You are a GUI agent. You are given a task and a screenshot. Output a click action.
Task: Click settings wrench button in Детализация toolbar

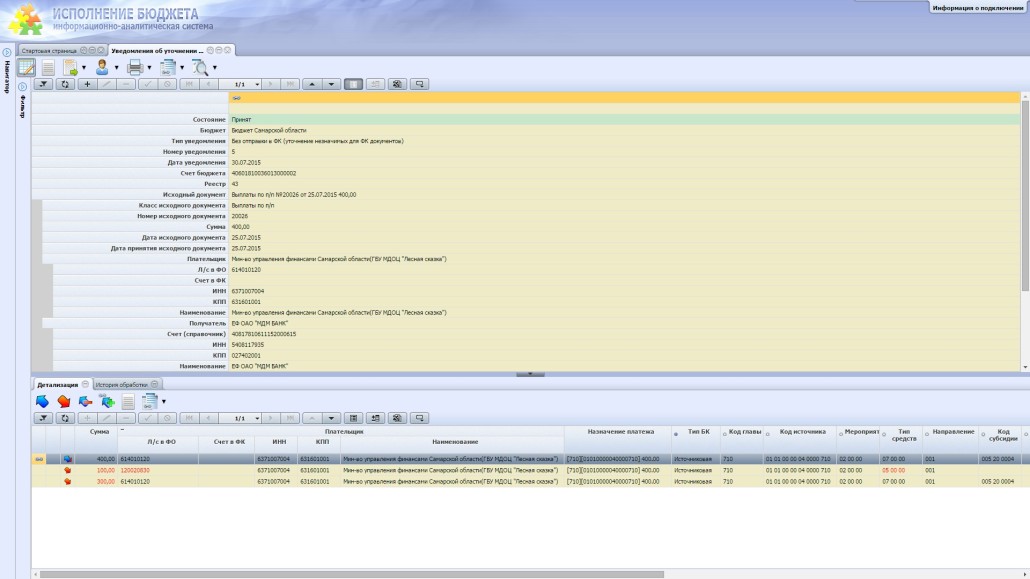coord(397,418)
